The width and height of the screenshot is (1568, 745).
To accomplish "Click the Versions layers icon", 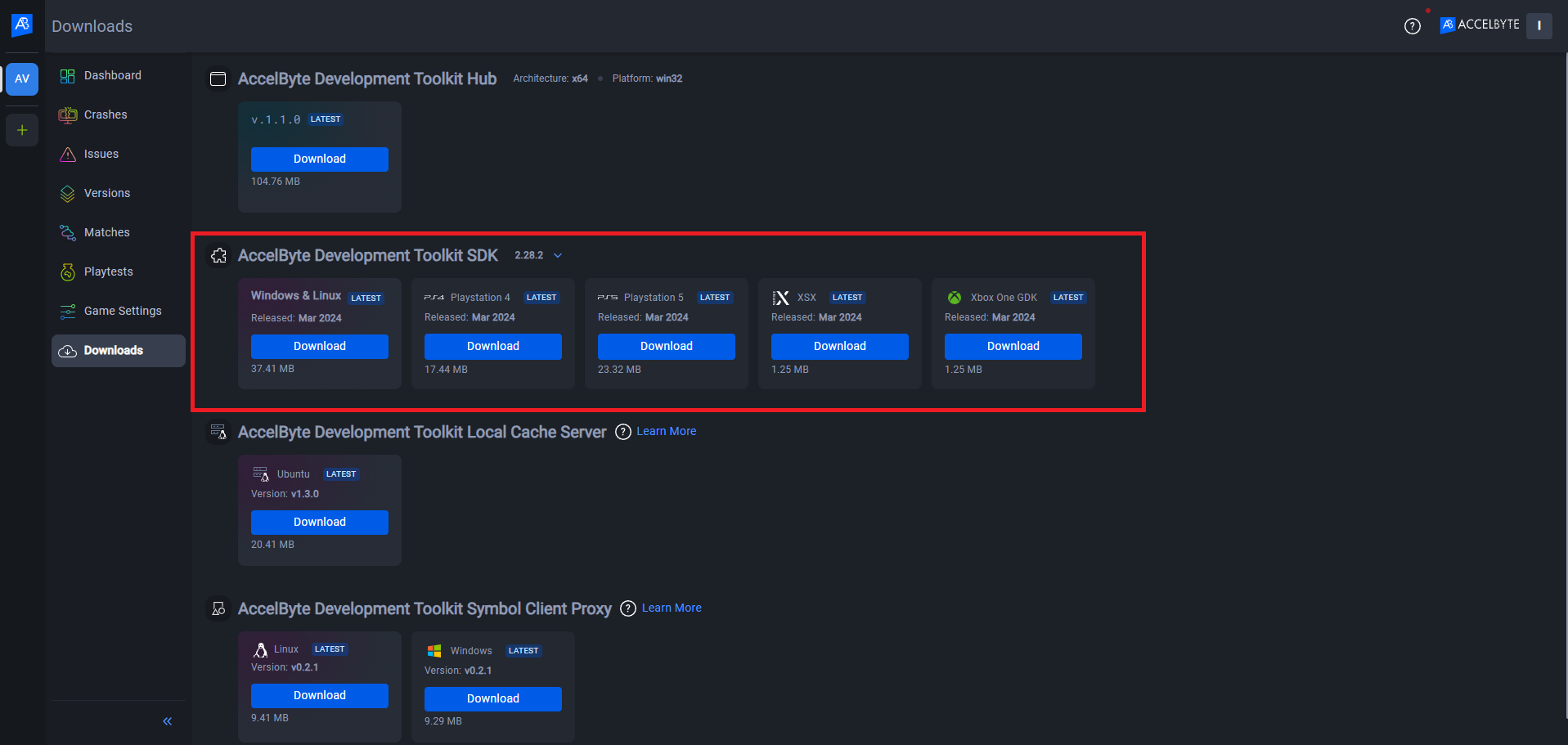I will (68, 194).
